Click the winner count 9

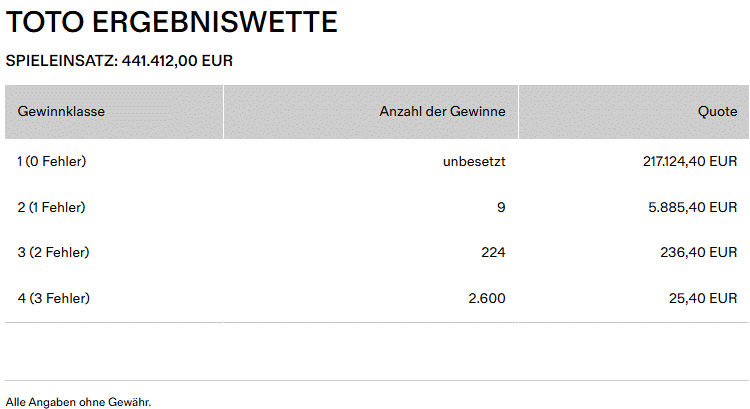coord(501,207)
